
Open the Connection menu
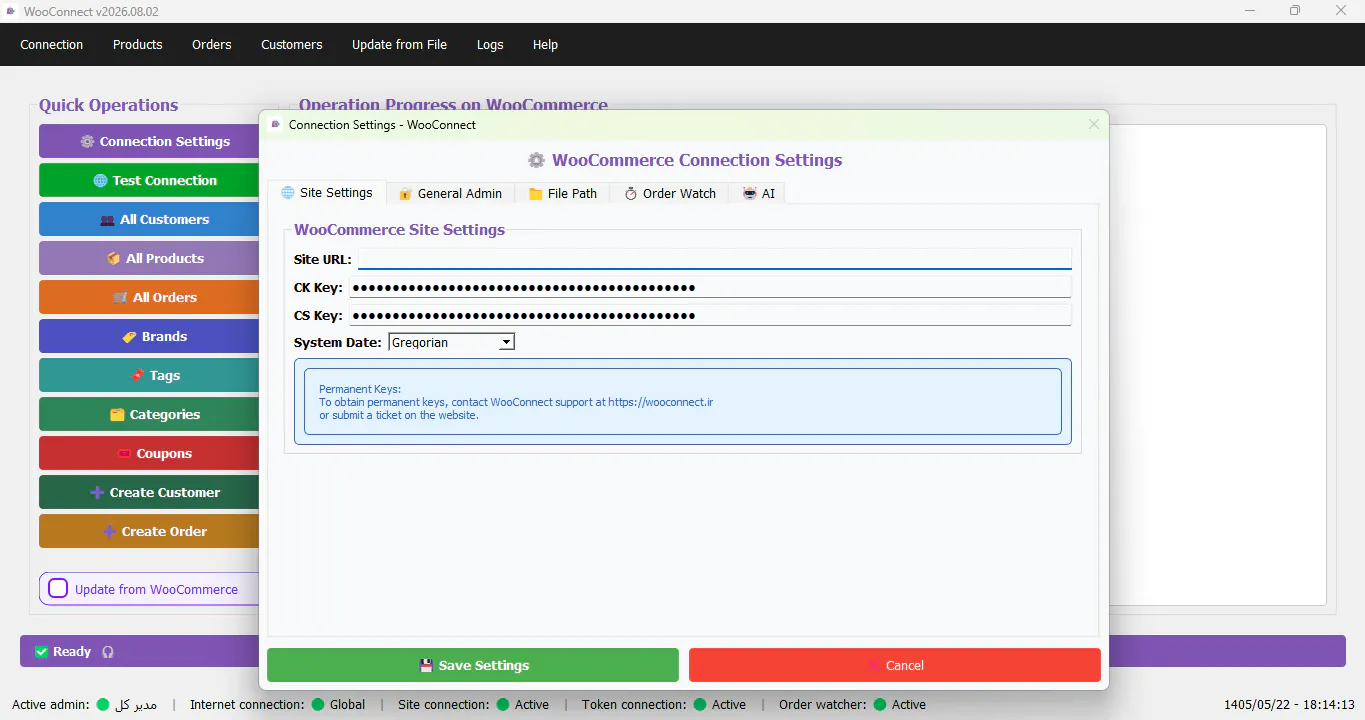pyautogui.click(x=52, y=45)
